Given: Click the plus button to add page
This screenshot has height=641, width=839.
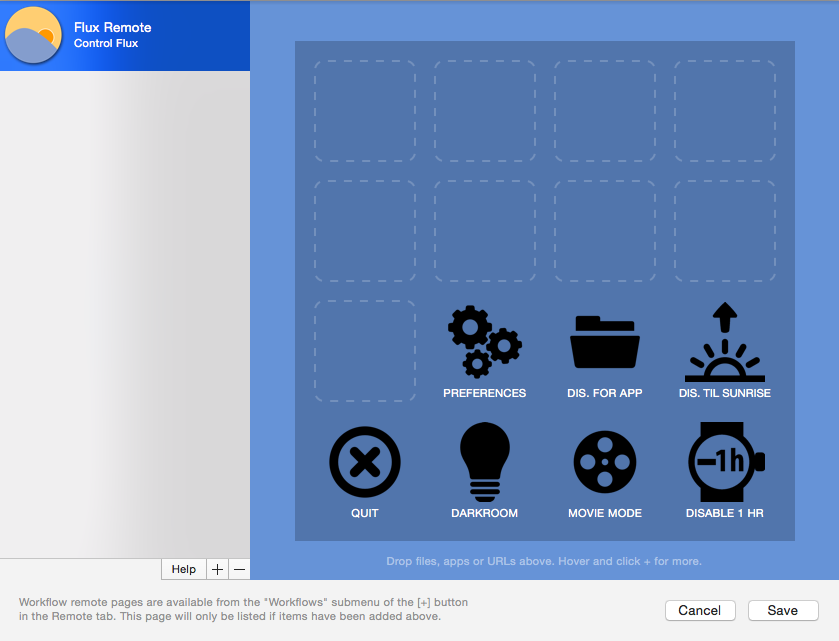Looking at the screenshot, I should pos(218,569).
